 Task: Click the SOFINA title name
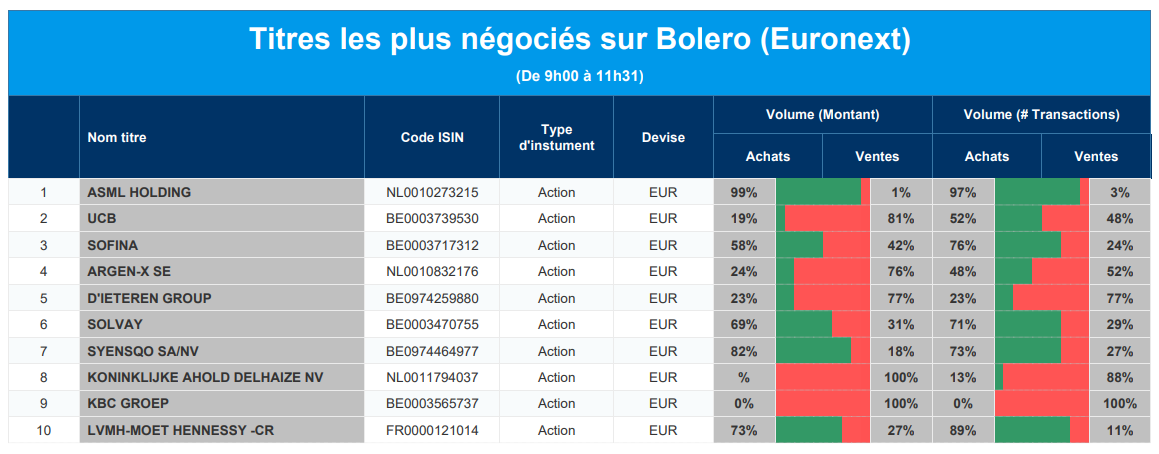click(113, 245)
